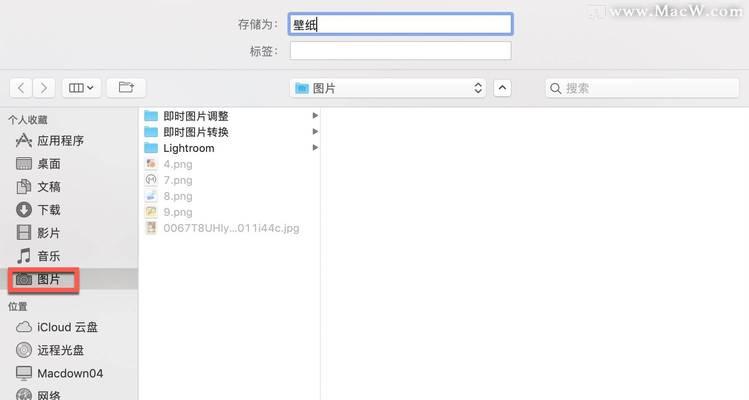
Task: Expand 即时图片调整 with its arrow
Action: pyautogui.click(x=315, y=116)
